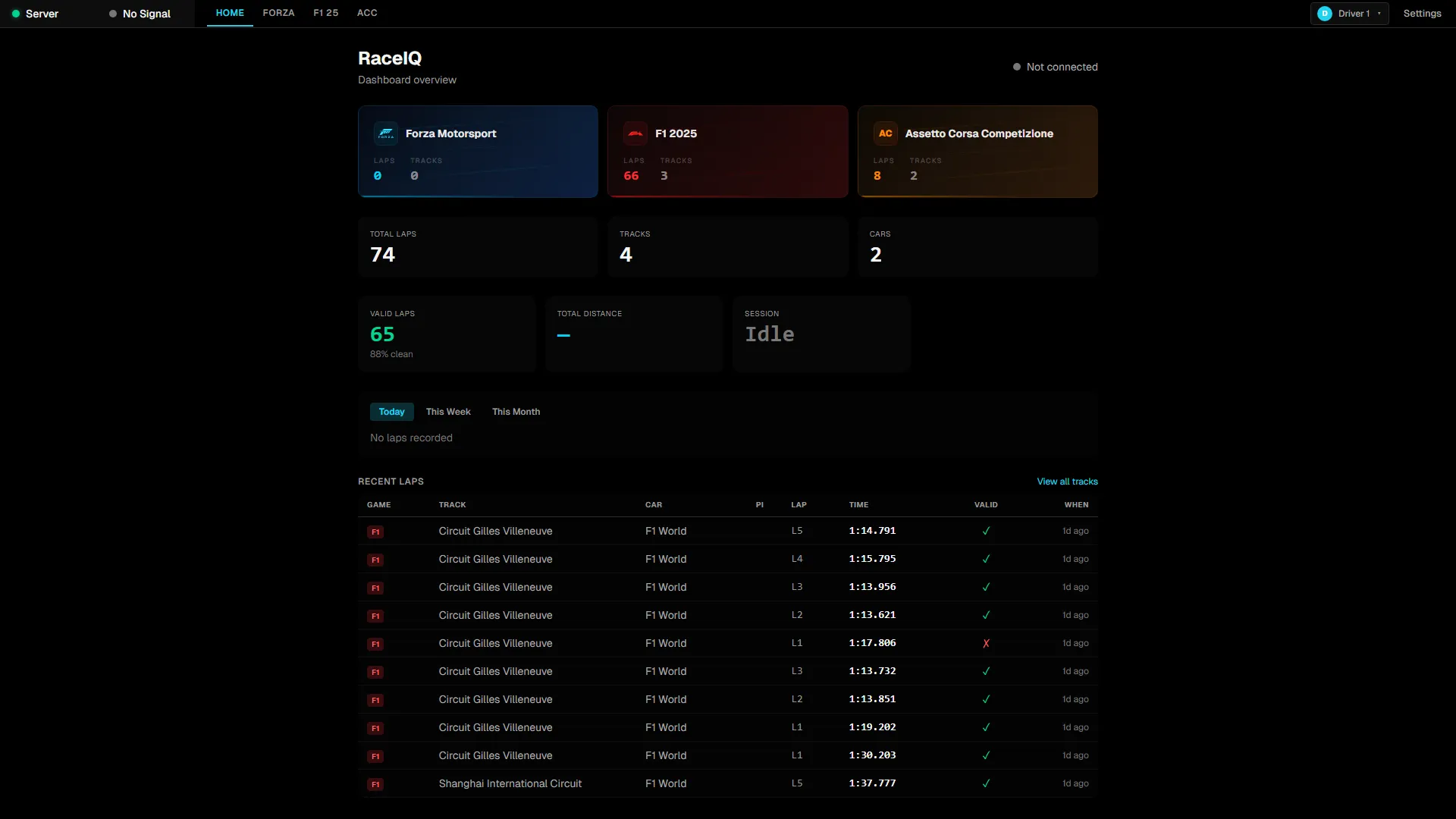Screen dimensions: 1456x819
Task: Click F1 badge on 1:13.851 lap row
Action: click(375, 700)
